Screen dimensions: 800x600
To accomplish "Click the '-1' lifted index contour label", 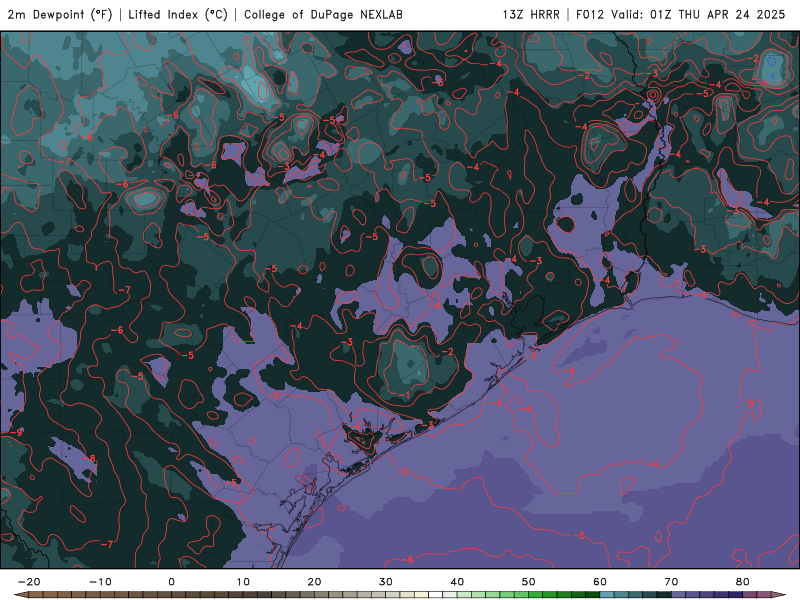I will tap(404, 395).
